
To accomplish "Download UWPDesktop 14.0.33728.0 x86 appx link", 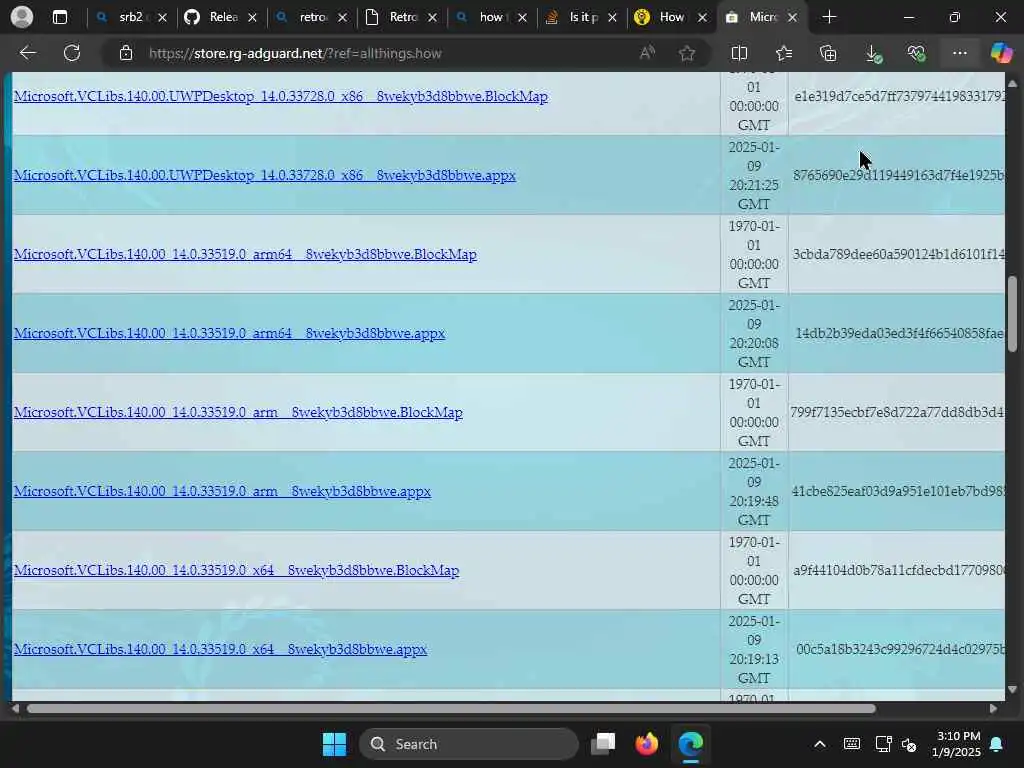I will click(264, 176).
